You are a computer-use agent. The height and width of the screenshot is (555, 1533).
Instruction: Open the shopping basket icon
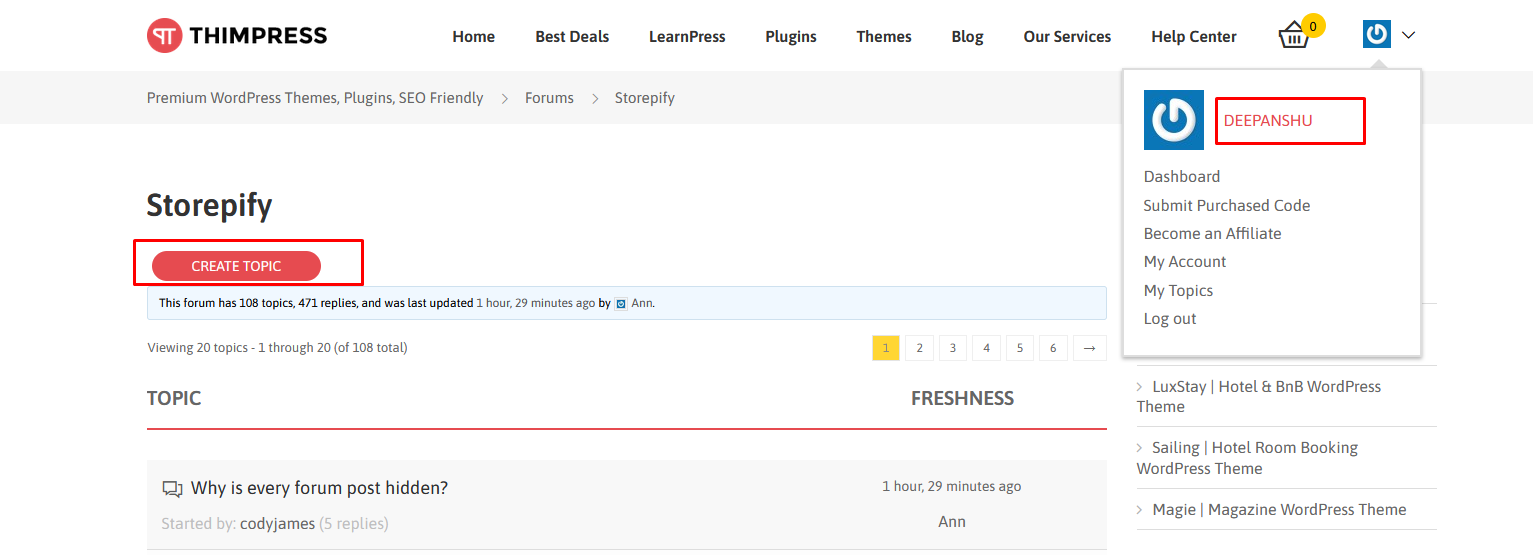tap(1293, 37)
